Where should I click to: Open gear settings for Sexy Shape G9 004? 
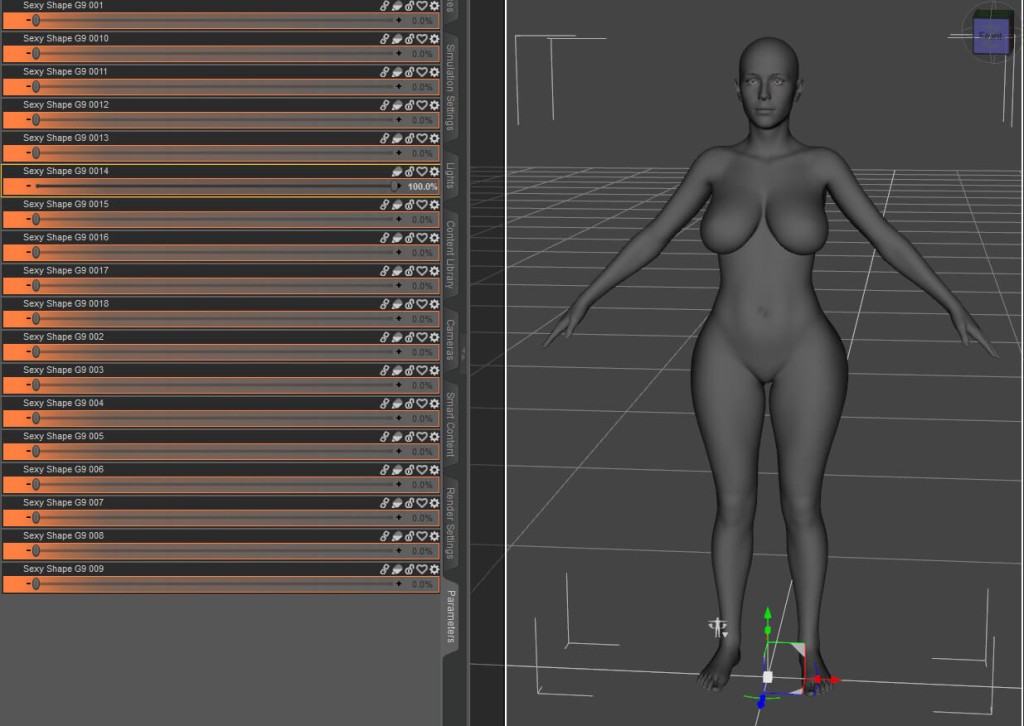point(434,403)
